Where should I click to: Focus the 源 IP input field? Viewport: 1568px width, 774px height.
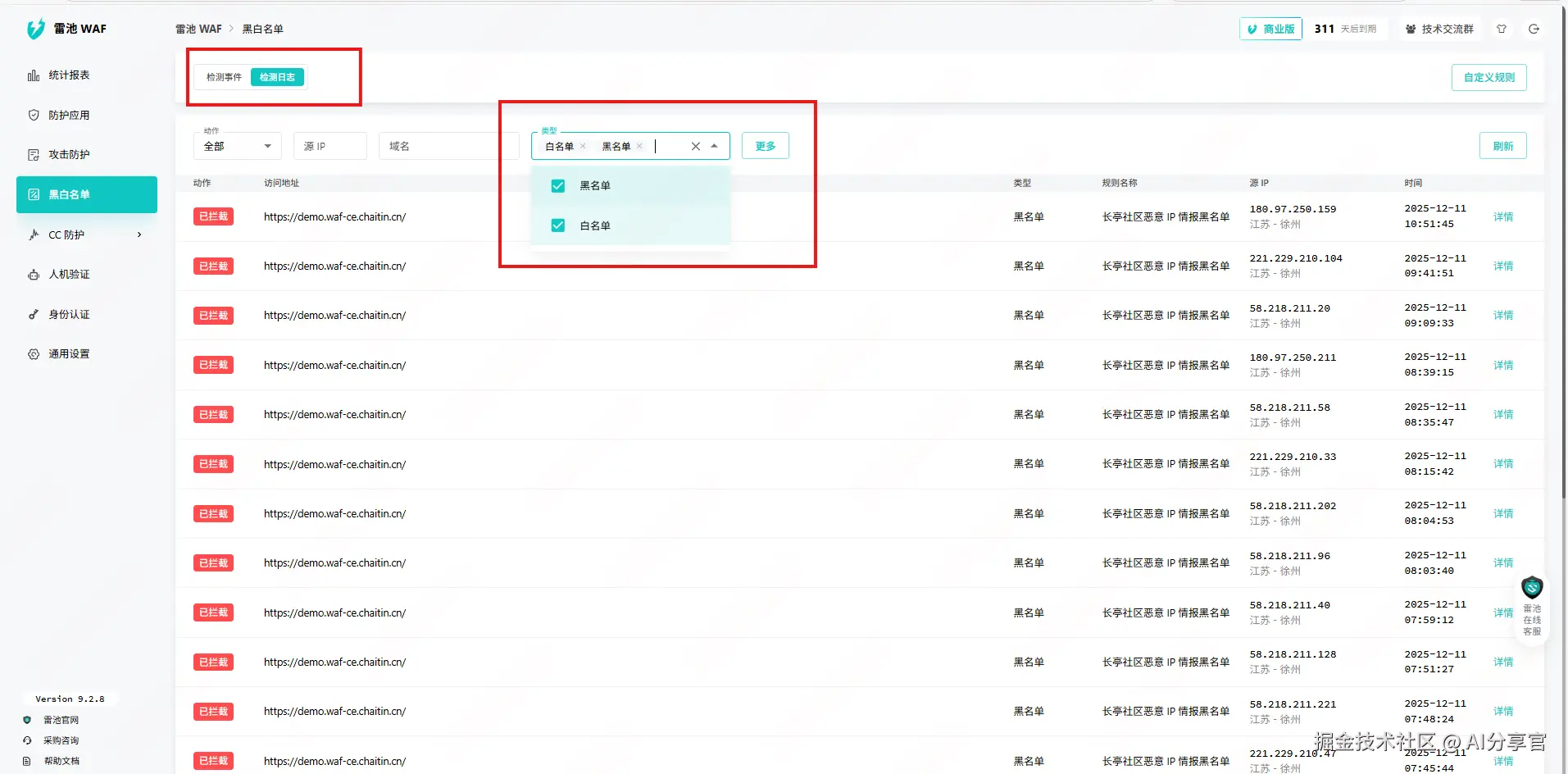[x=330, y=146]
